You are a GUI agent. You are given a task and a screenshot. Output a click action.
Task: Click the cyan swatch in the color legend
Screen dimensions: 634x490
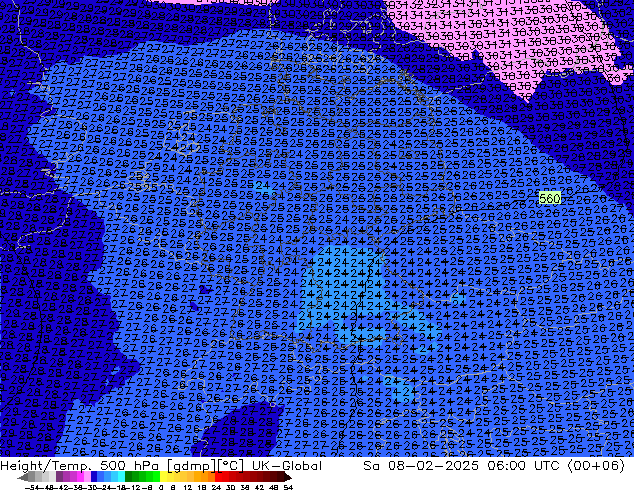pyautogui.click(x=122, y=476)
